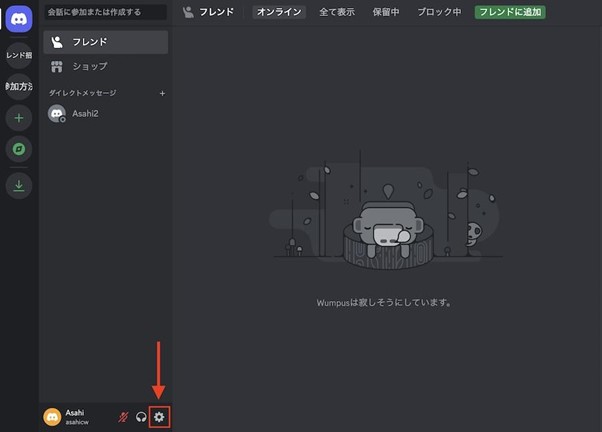The height and width of the screenshot is (432, 602).
Task: Unmute the microphone
Action: click(123, 417)
